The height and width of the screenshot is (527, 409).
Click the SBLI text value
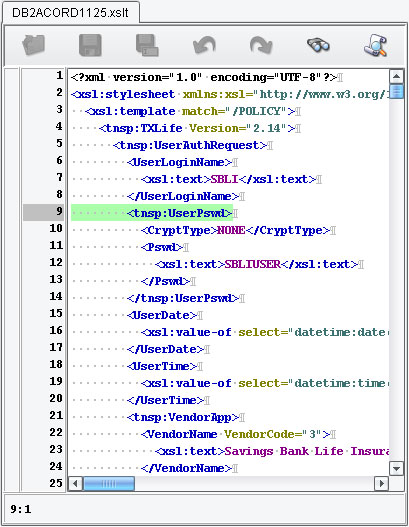224,179
